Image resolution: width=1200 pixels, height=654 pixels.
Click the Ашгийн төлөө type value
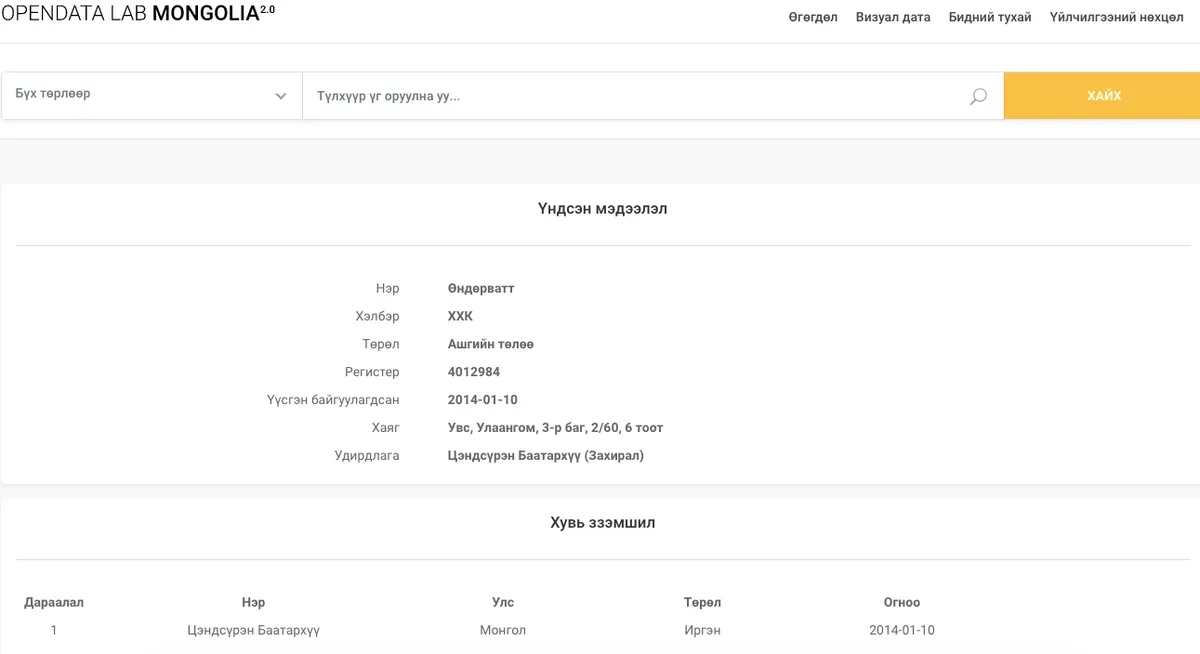tap(491, 344)
